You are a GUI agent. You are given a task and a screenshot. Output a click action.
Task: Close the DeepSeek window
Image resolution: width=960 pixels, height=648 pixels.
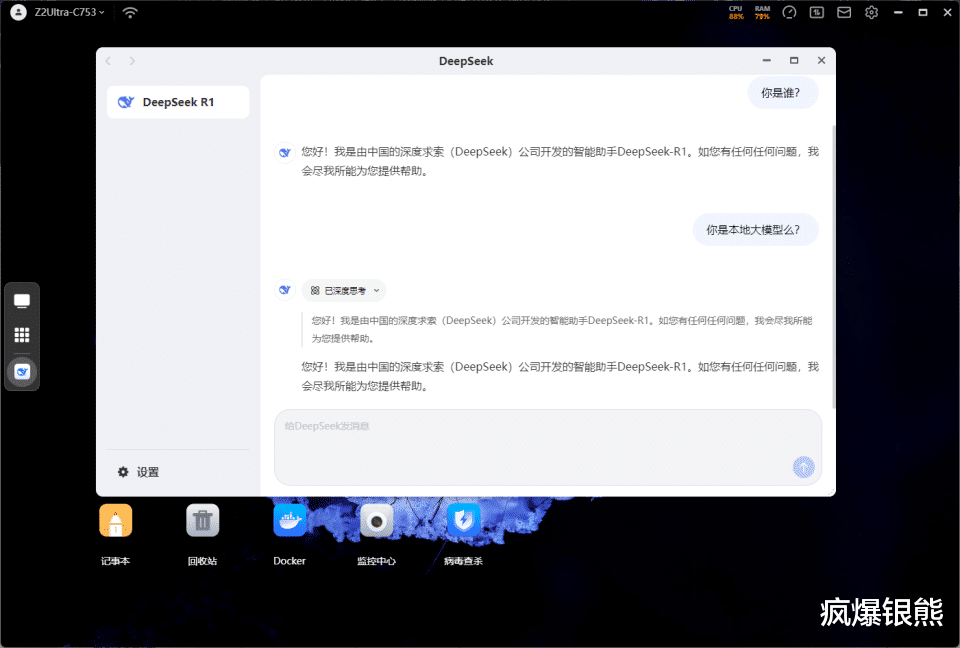click(822, 60)
